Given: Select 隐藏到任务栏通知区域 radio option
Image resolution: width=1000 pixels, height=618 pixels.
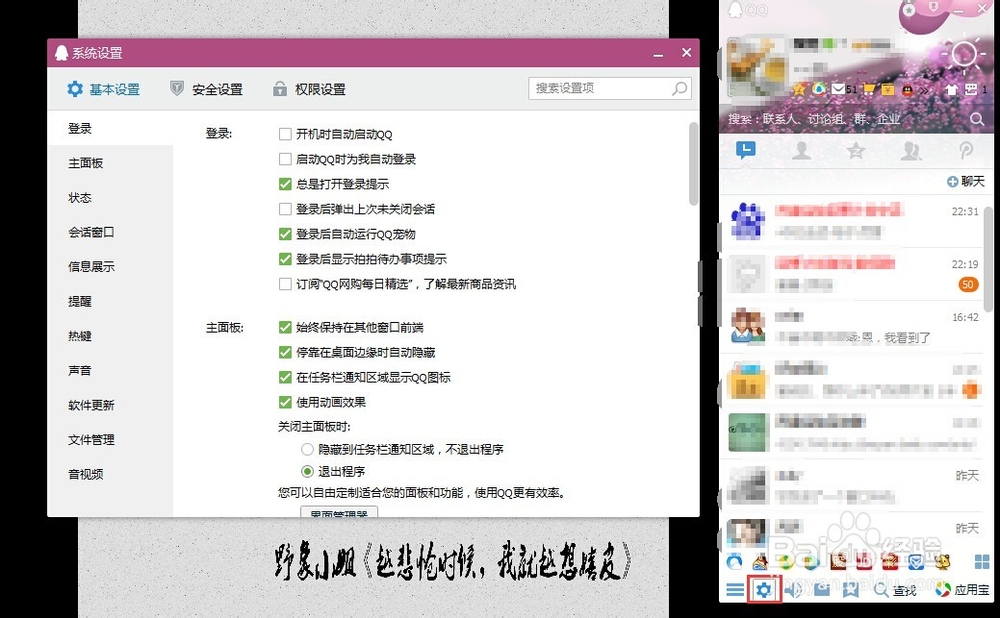Looking at the screenshot, I should point(307,450).
